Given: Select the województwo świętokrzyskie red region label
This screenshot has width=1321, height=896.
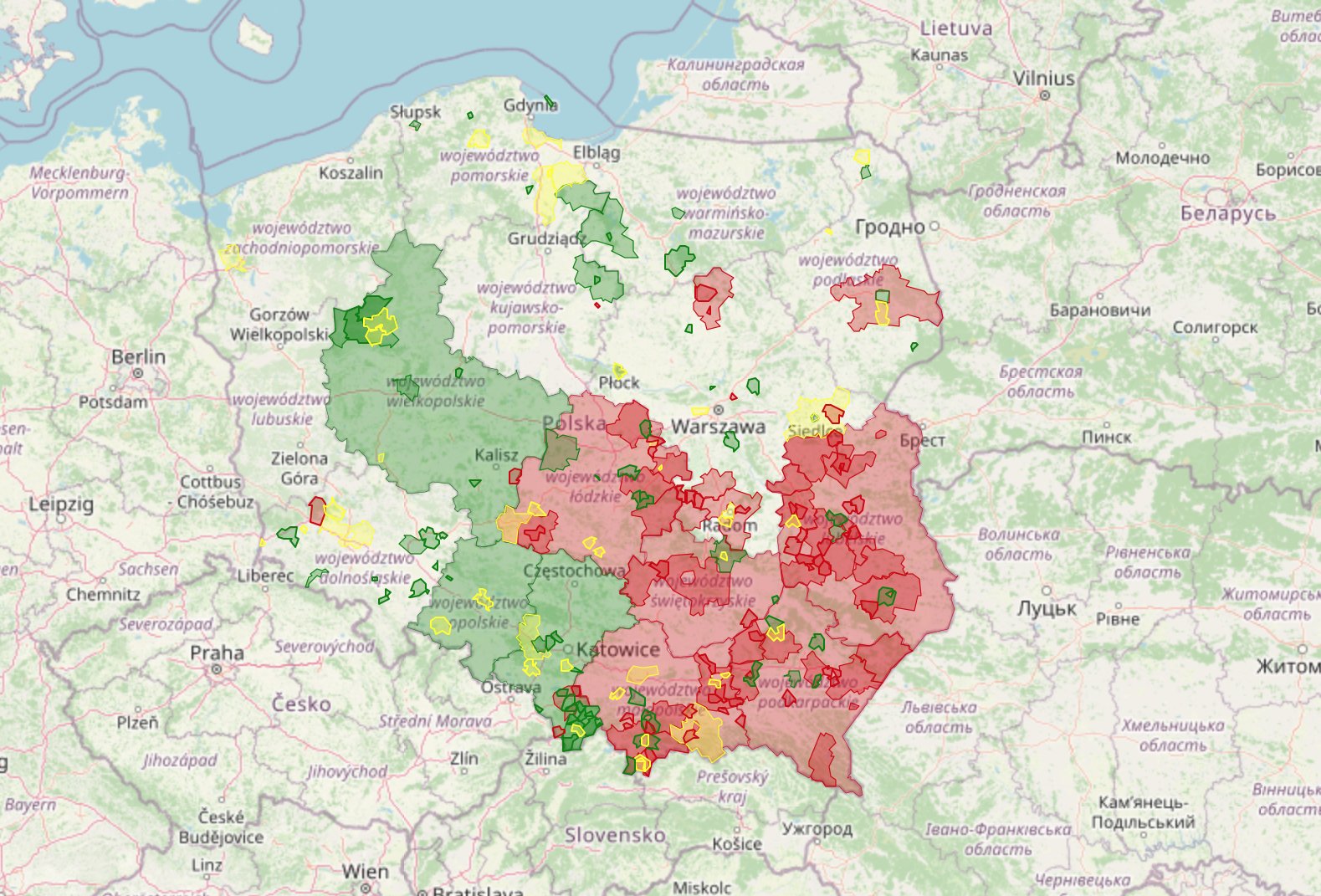Looking at the screenshot, I should coord(703,590).
